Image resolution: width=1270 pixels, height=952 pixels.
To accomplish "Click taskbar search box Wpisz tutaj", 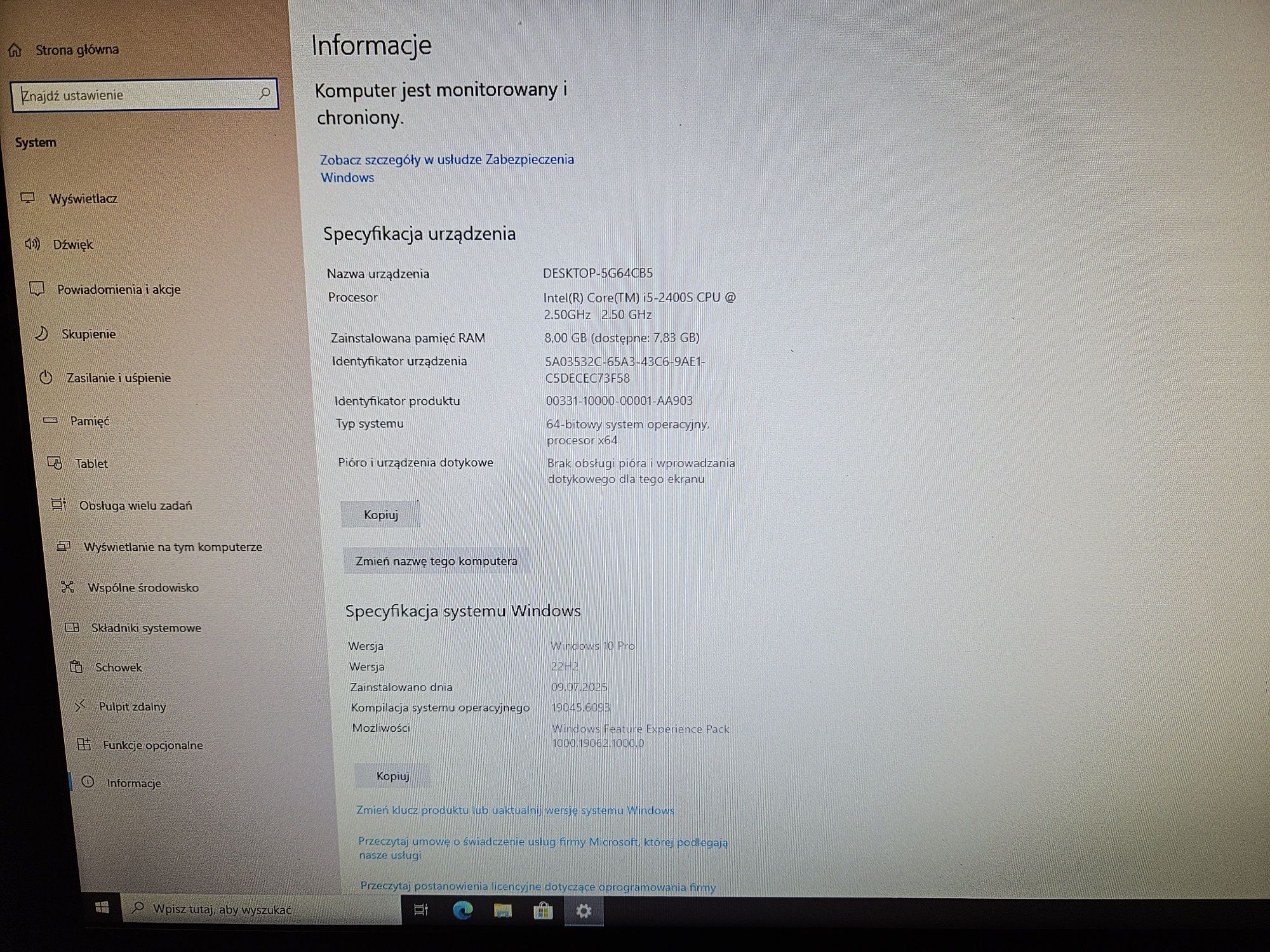I will [261, 909].
